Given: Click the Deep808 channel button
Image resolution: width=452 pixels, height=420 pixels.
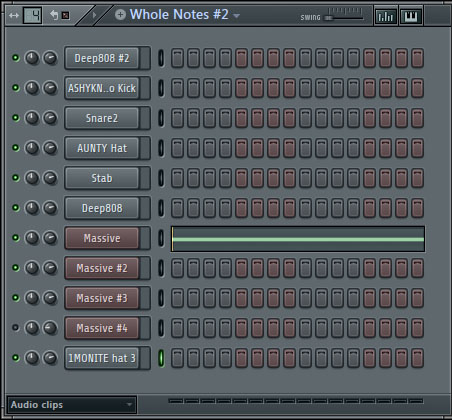Looking at the screenshot, I should click(x=102, y=208).
